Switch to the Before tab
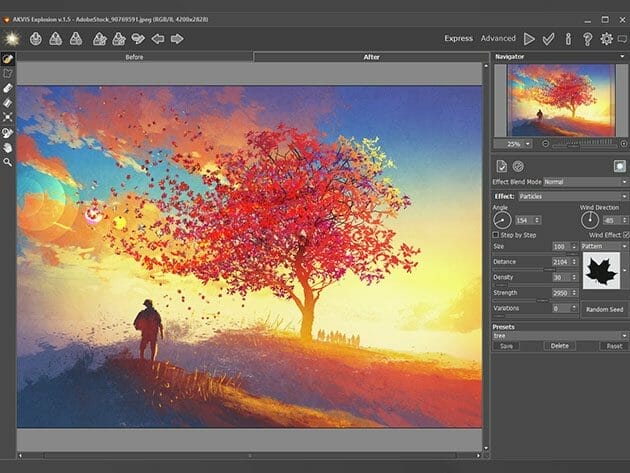 click(x=134, y=57)
